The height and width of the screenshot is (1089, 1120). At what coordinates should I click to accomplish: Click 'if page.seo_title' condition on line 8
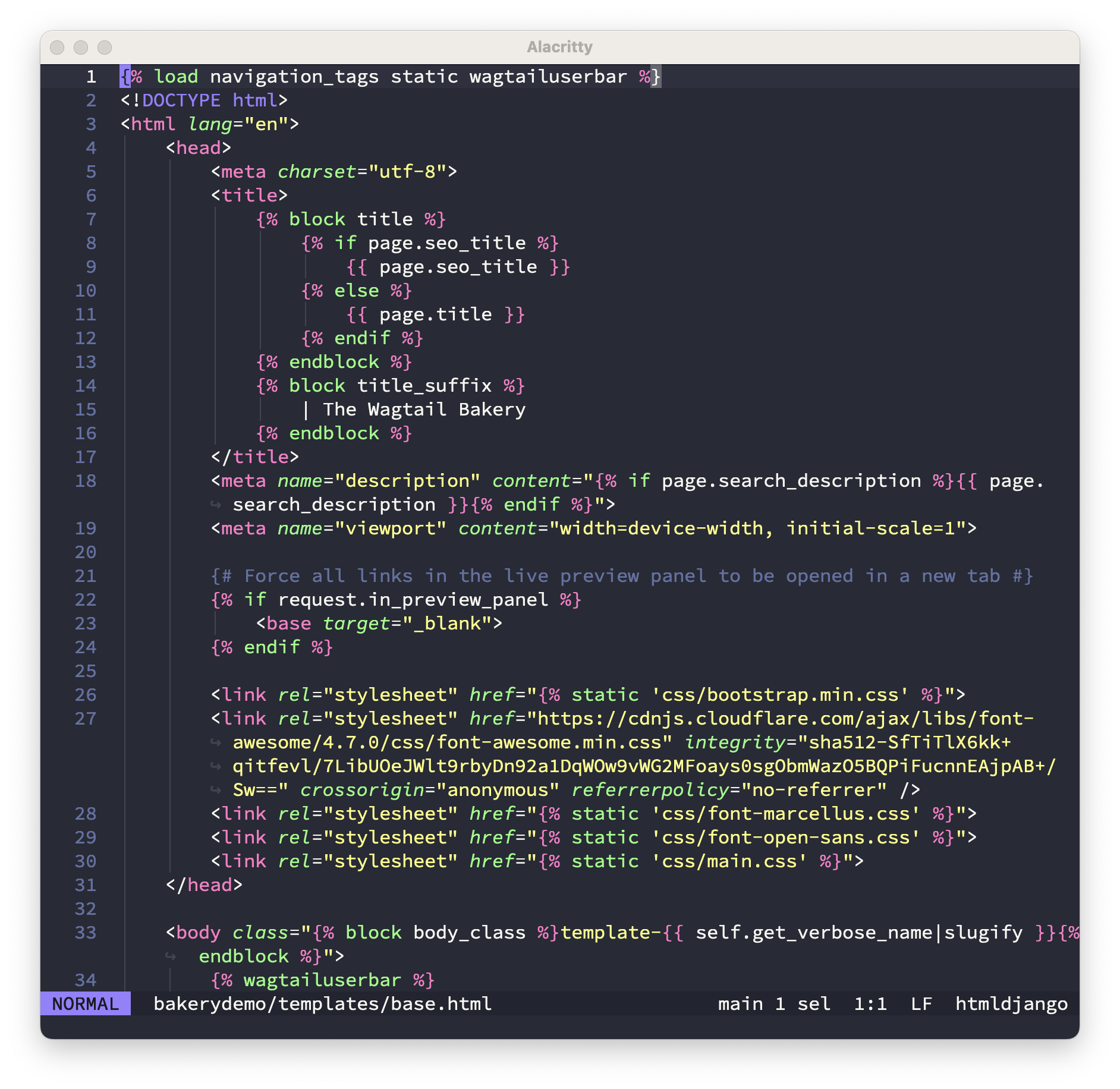(430, 243)
